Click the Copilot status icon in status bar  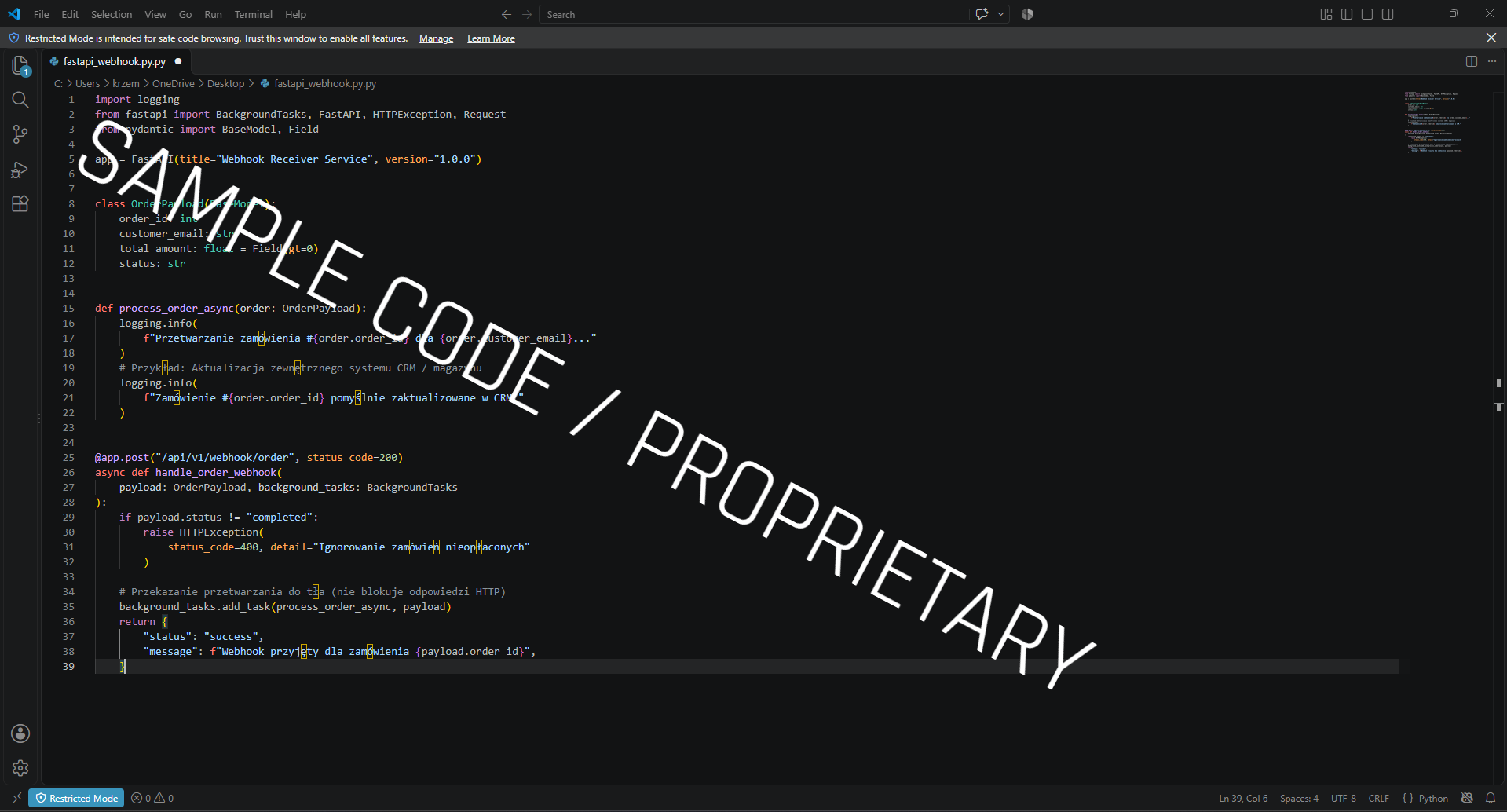(x=1467, y=798)
